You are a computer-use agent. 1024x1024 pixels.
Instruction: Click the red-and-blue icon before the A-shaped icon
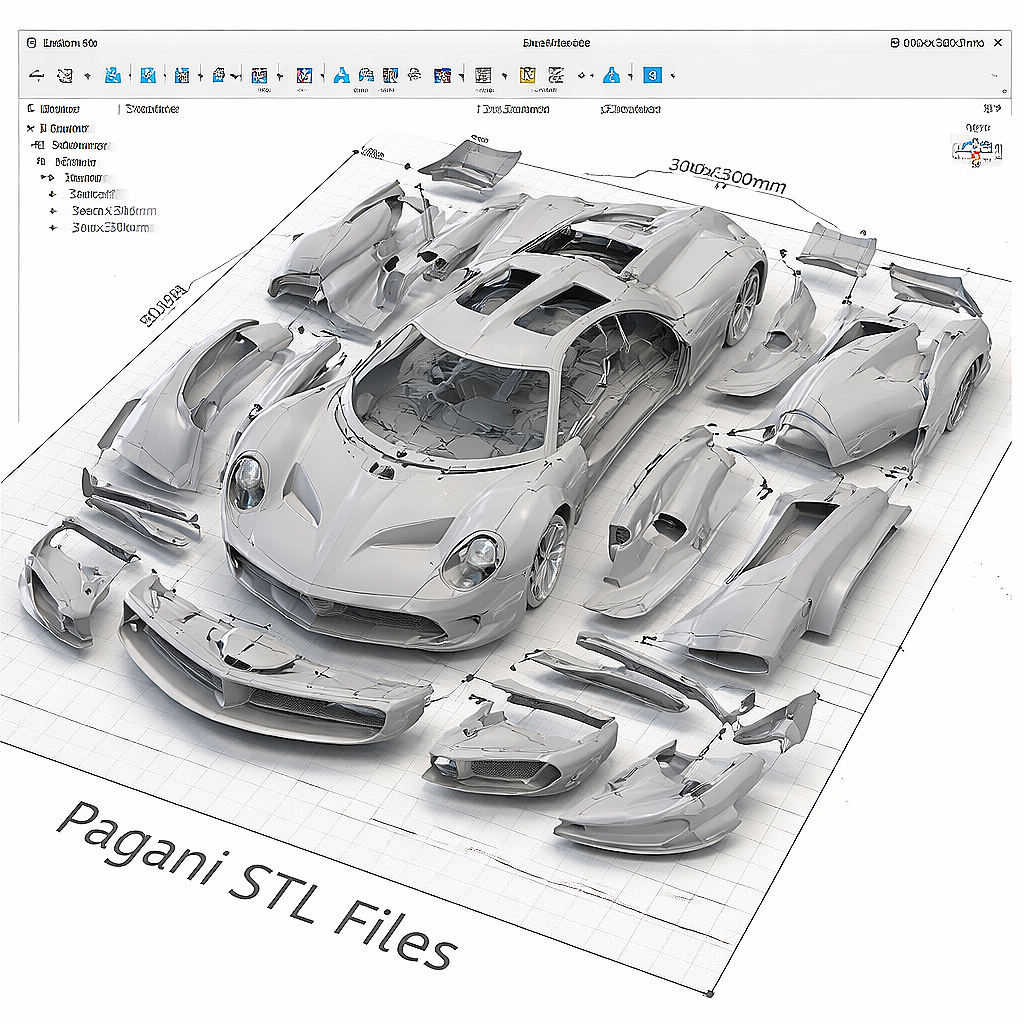tap(304, 75)
